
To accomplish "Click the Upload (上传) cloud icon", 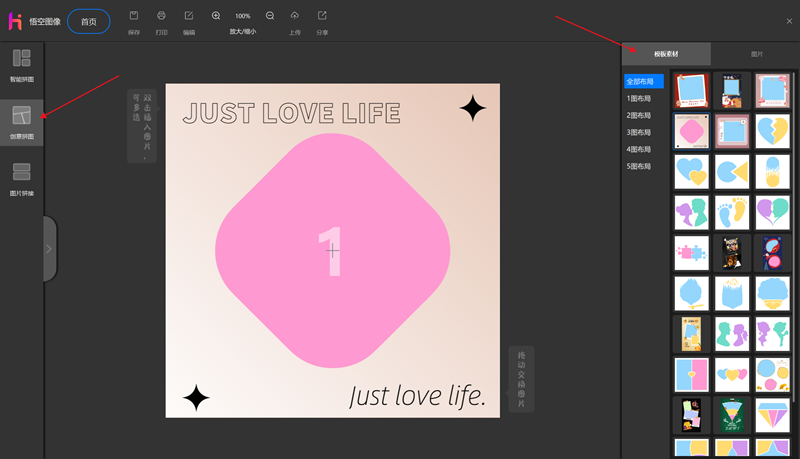I will coord(294,16).
